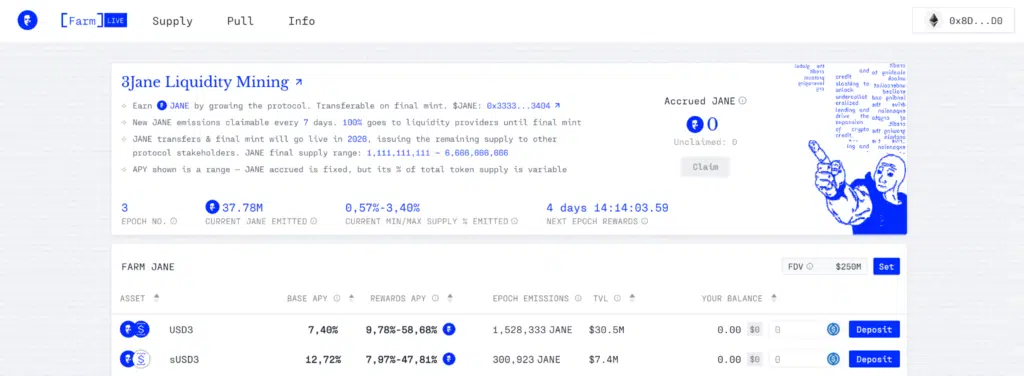
Task: Open the Farm LIVE tab
Action: [93, 21]
